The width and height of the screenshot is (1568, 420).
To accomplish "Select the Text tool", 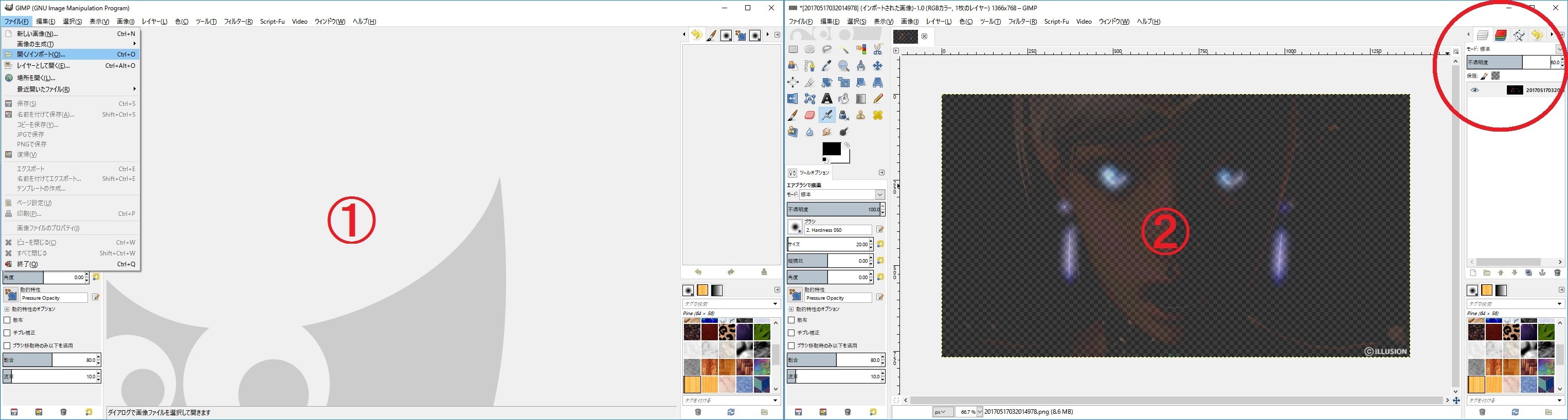I will point(826,99).
